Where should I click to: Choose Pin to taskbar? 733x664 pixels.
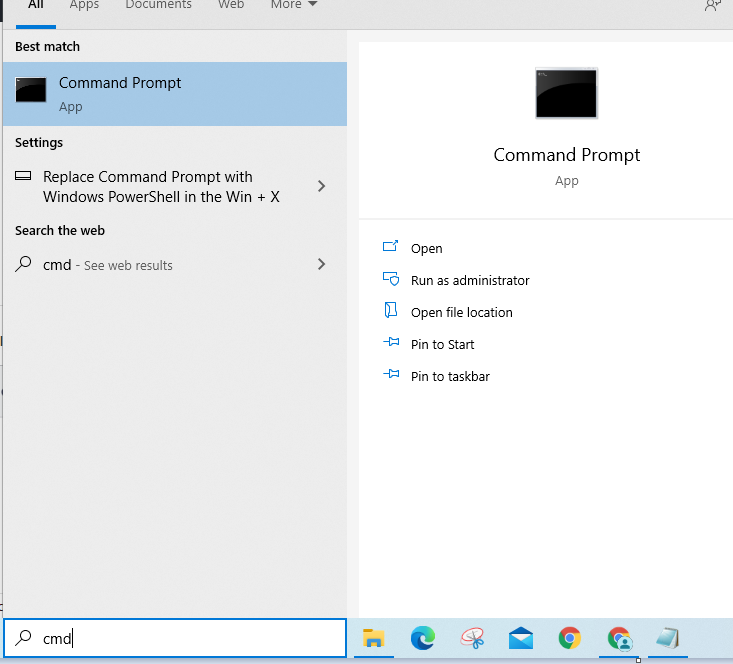click(x=450, y=376)
